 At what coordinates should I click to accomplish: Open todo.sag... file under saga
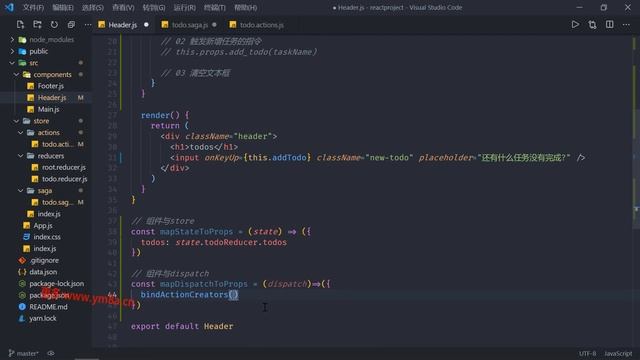58,202
